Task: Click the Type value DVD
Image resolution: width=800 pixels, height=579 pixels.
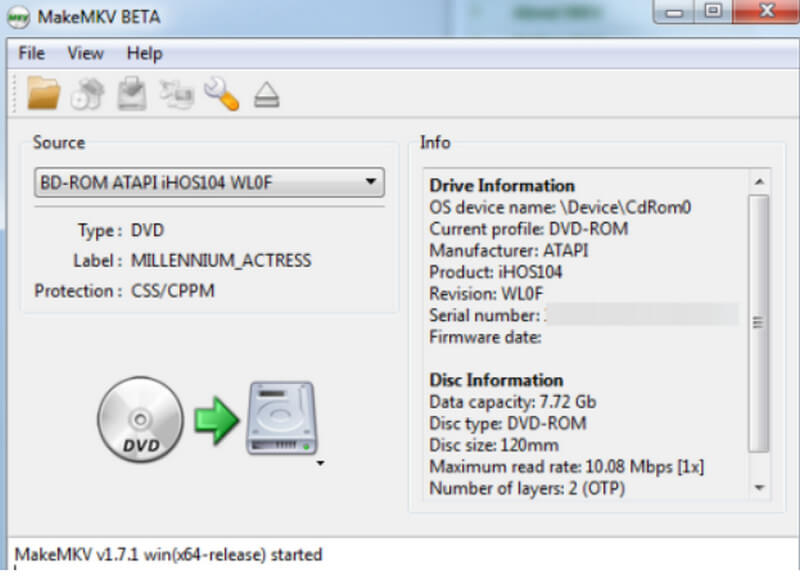Action: (147, 231)
